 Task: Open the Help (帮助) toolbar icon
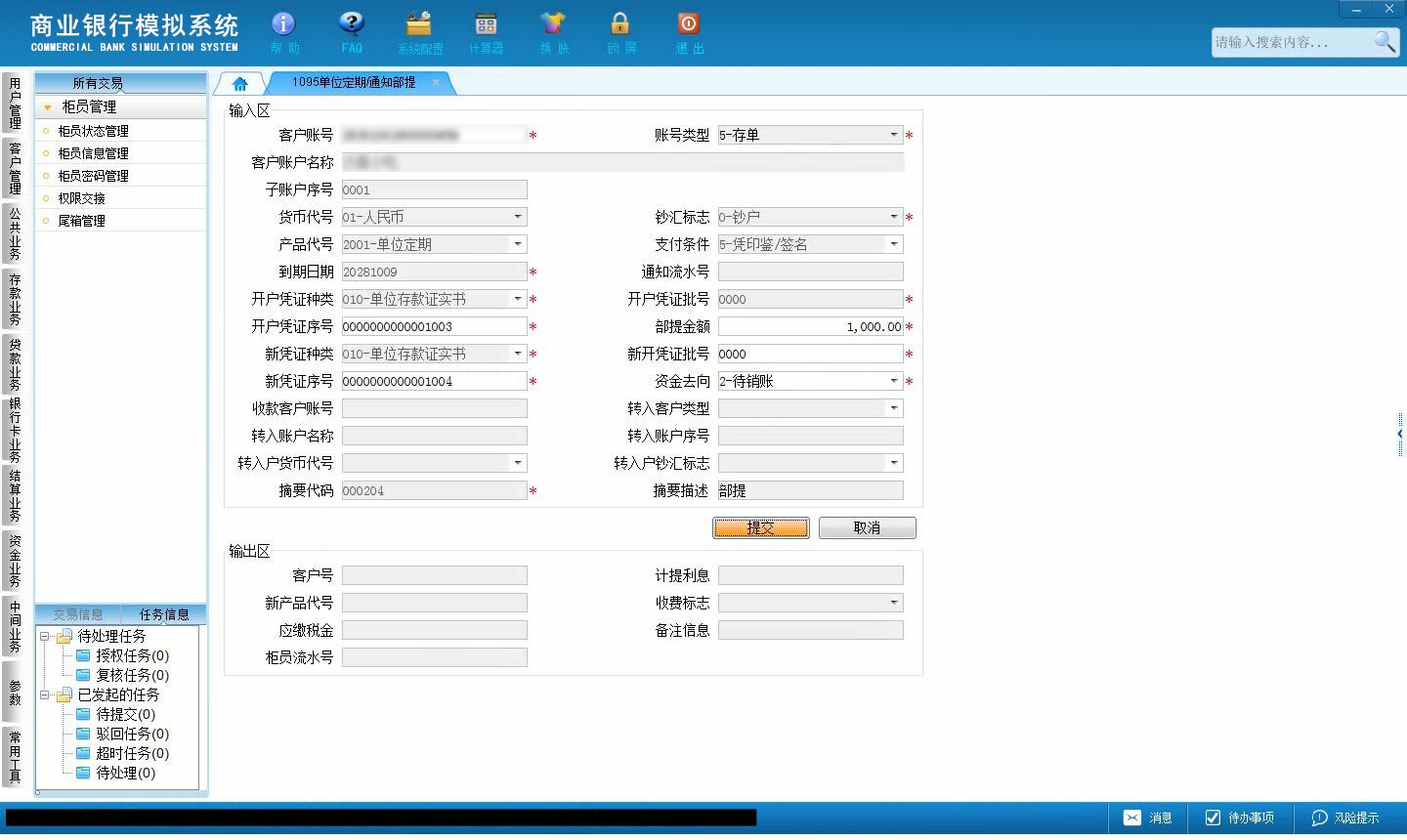(284, 32)
